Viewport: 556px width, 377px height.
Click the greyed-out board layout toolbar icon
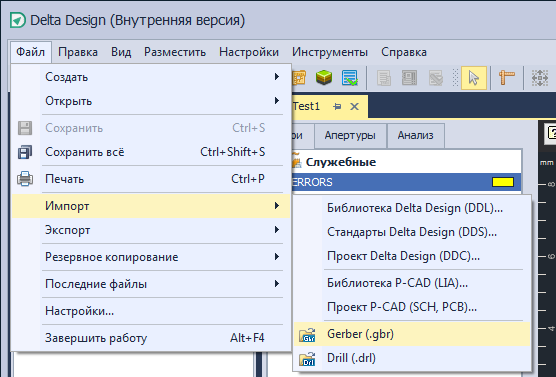click(x=410, y=78)
